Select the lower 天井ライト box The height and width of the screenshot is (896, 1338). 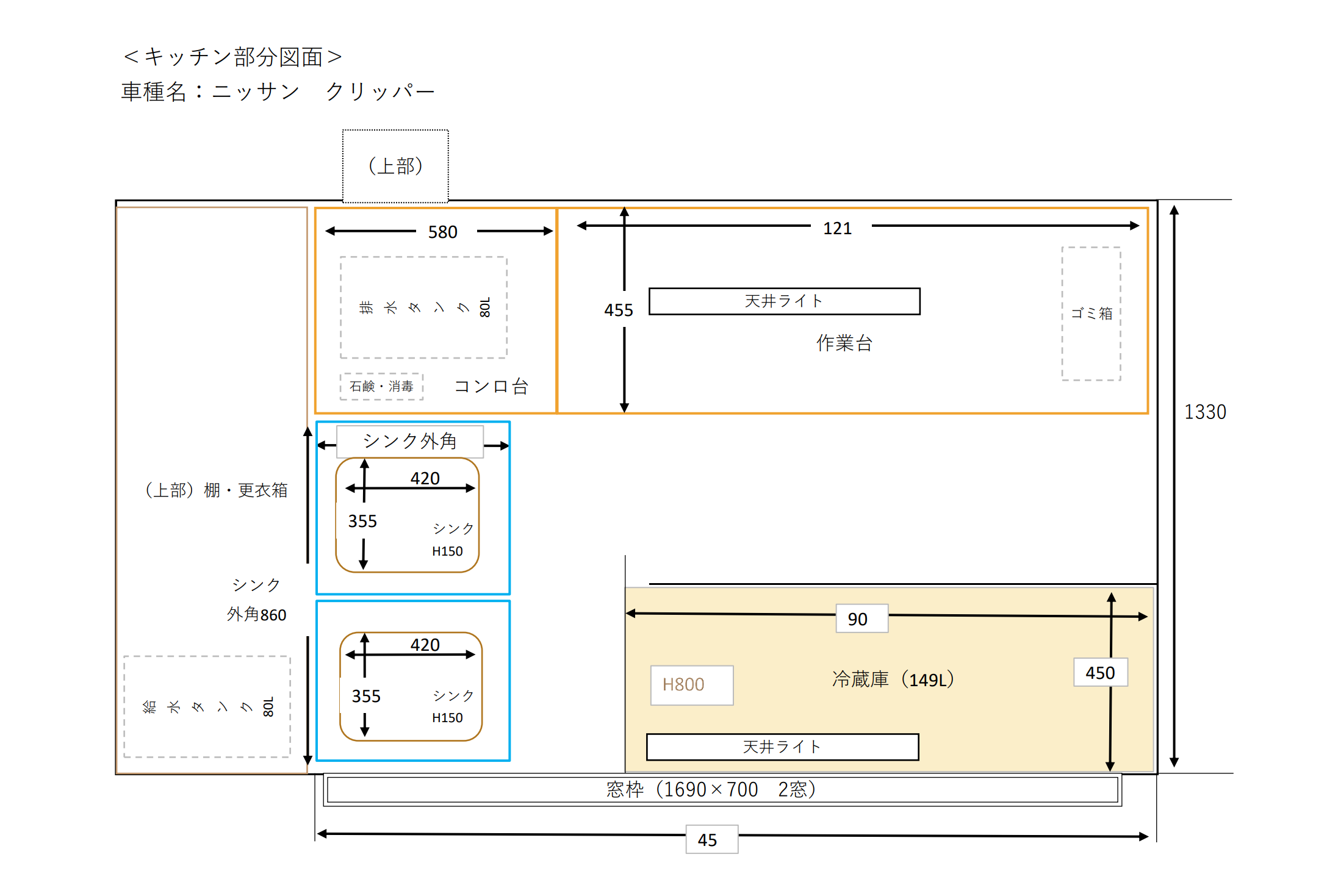coord(783,747)
